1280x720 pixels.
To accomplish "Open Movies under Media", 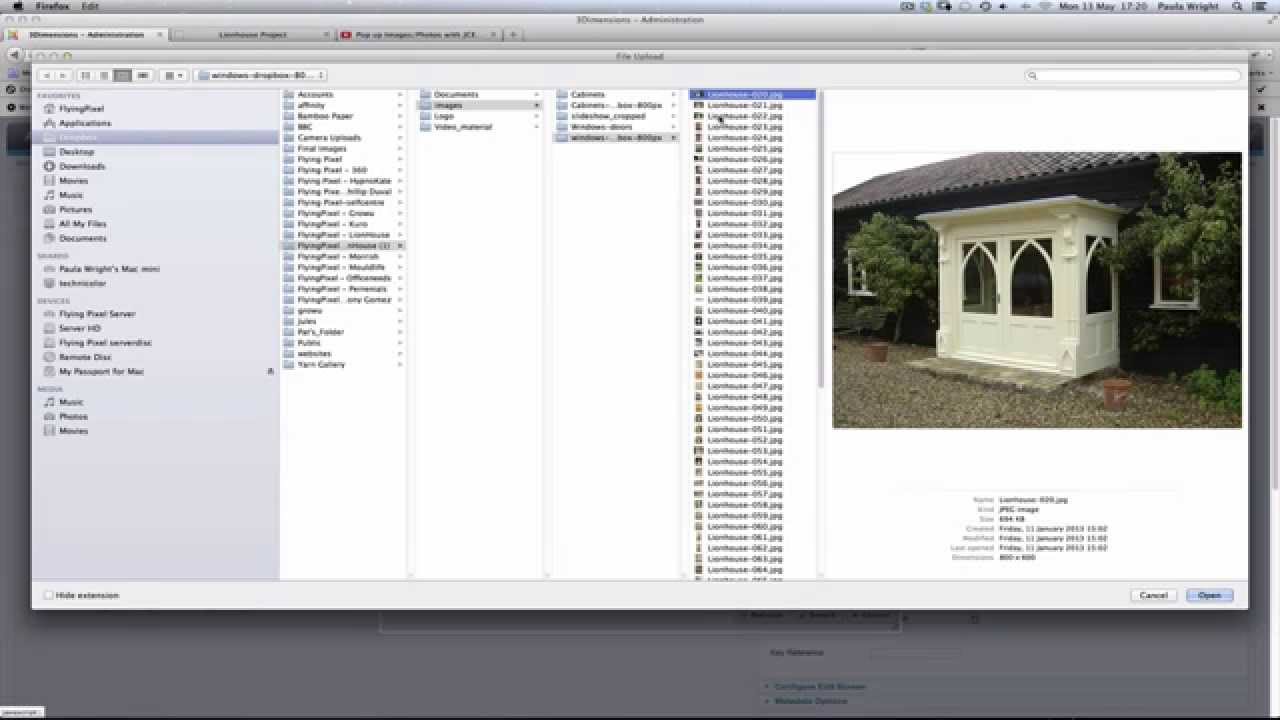I will 73,431.
